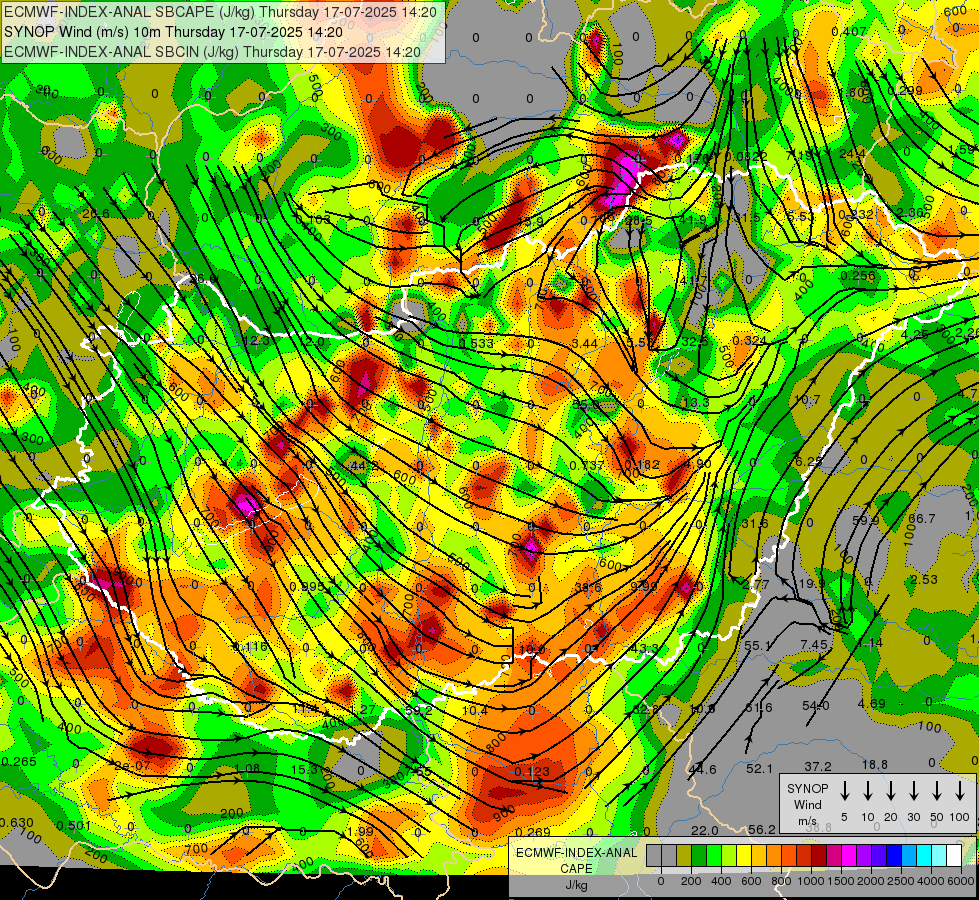Image resolution: width=979 pixels, height=900 pixels.
Task: Click the 2.53 value on the map
Action: [923, 579]
